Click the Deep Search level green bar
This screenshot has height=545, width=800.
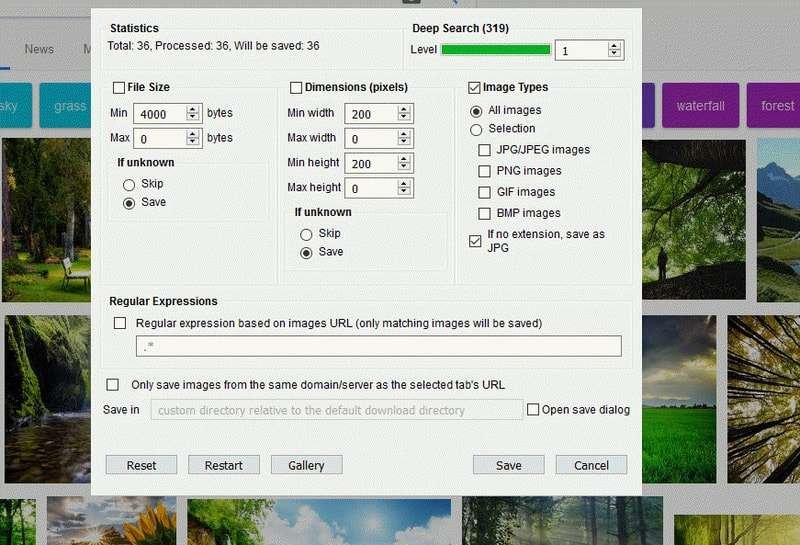(495, 50)
